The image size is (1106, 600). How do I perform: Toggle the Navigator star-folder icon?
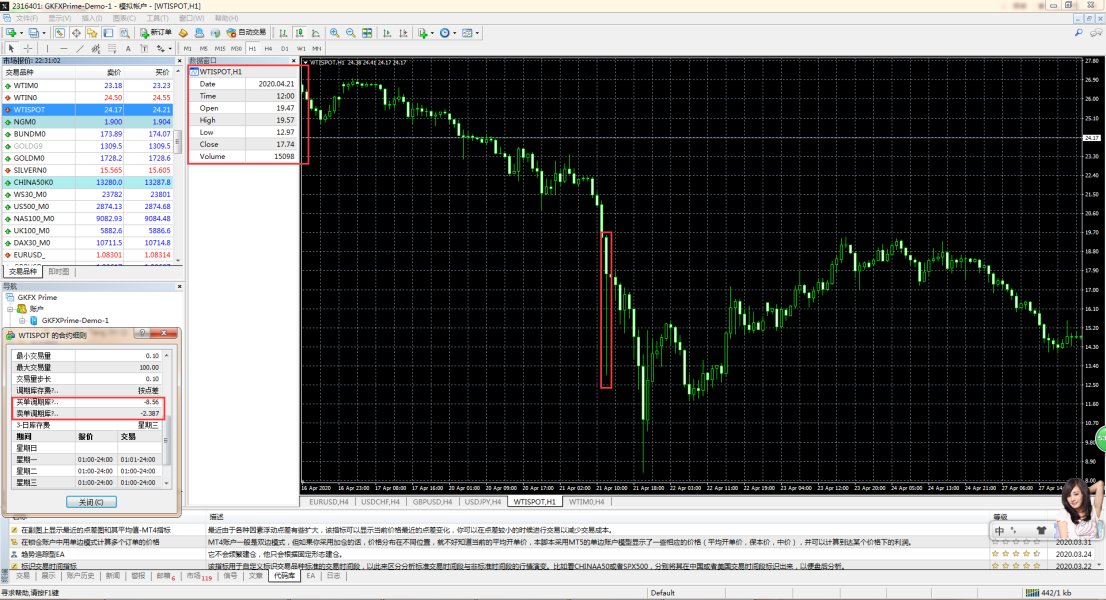[92, 32]
